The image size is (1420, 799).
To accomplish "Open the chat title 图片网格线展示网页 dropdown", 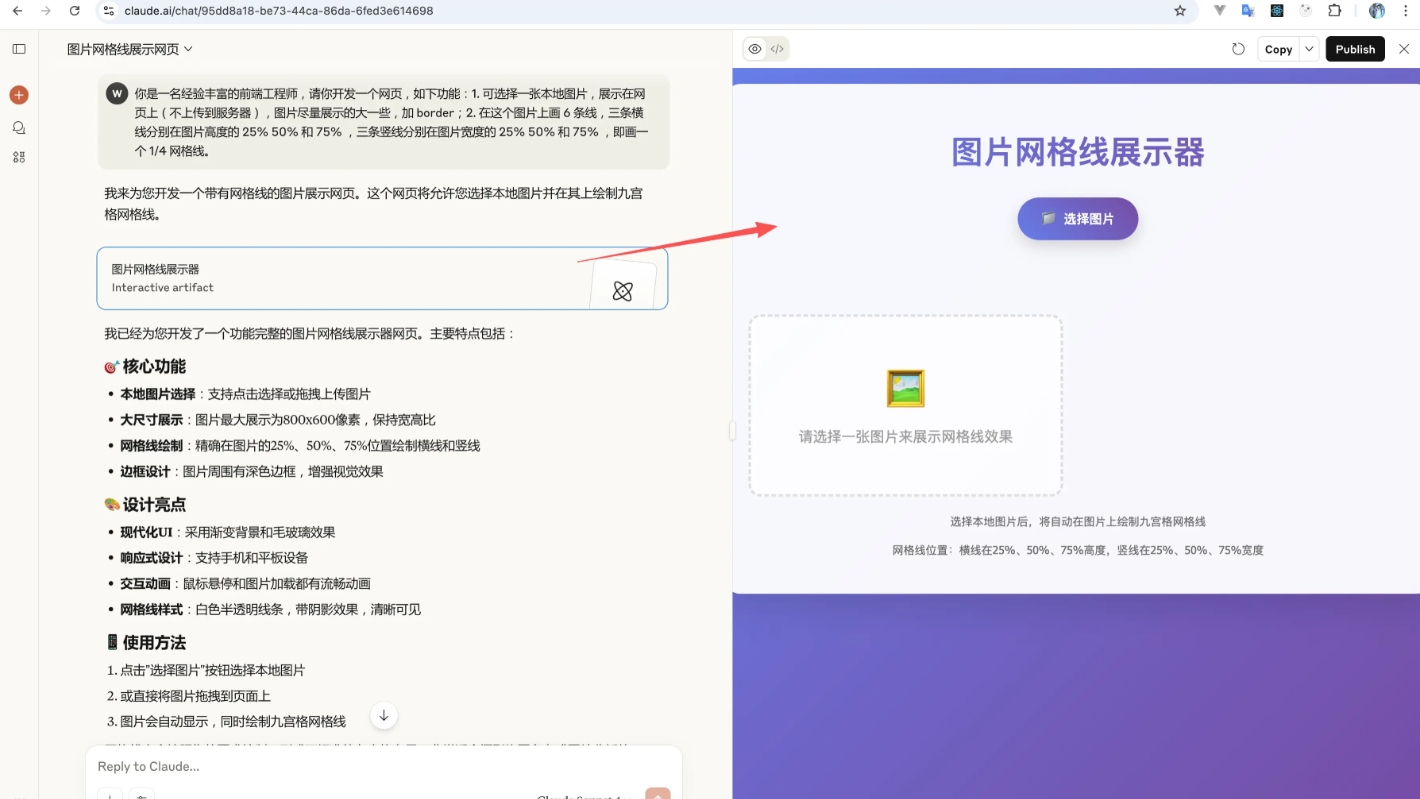I will pyautogui.click(x=130, y=49).
